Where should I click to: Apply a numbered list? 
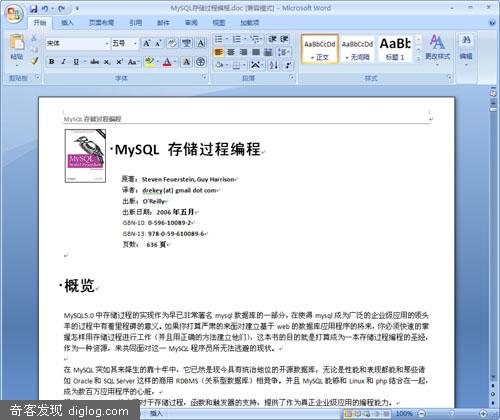click(238, 39)
